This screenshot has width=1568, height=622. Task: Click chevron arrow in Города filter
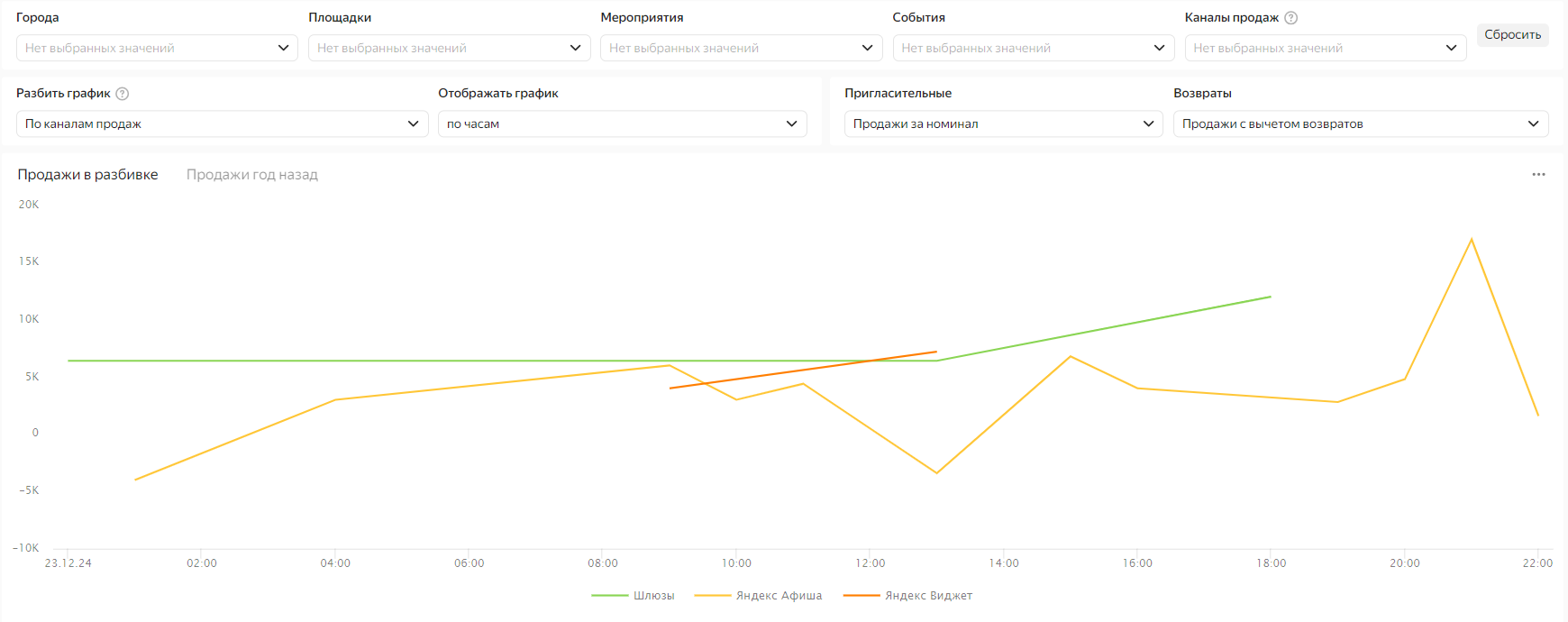coord(283,48)
